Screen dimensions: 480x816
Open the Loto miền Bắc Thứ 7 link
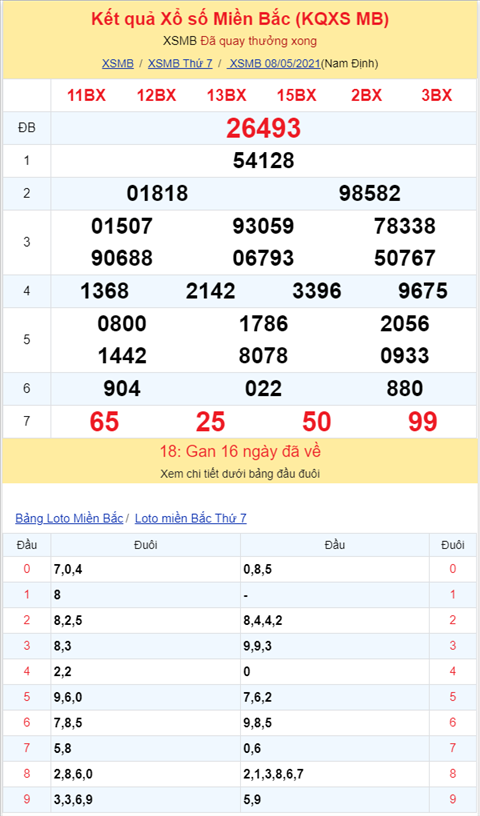pos(191,518)
